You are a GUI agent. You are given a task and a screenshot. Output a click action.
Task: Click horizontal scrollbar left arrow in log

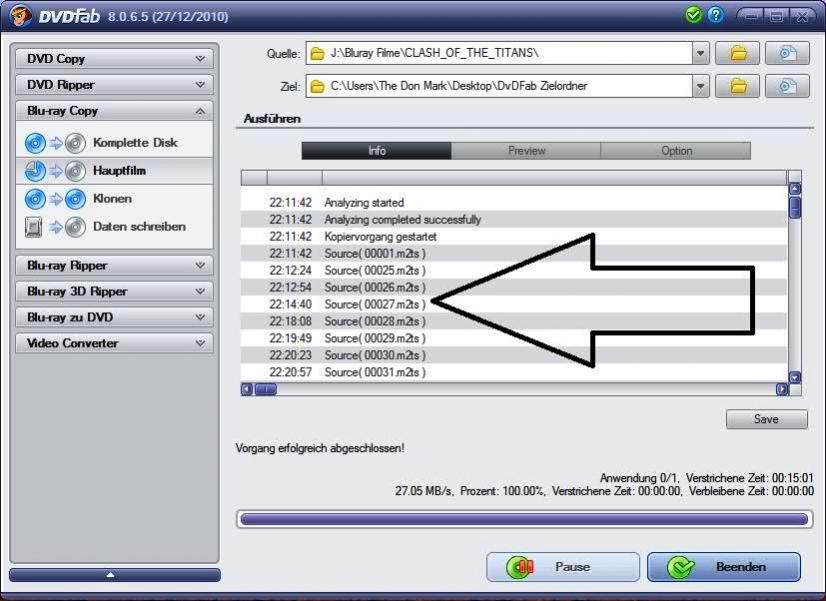[247, 389]
